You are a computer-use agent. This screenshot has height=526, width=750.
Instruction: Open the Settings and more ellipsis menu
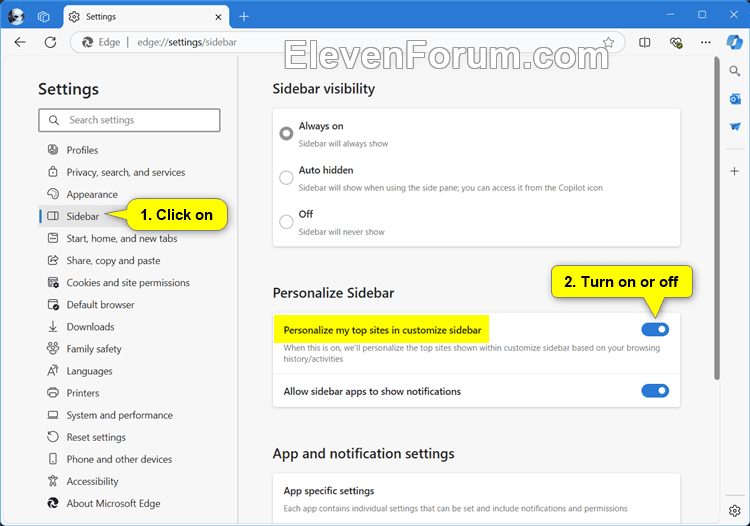click(706, 43)
